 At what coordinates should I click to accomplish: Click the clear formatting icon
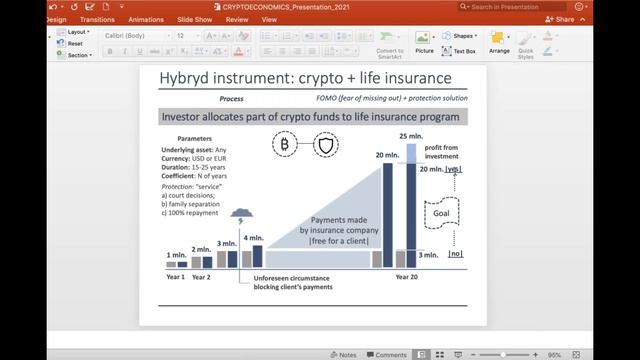244,36
